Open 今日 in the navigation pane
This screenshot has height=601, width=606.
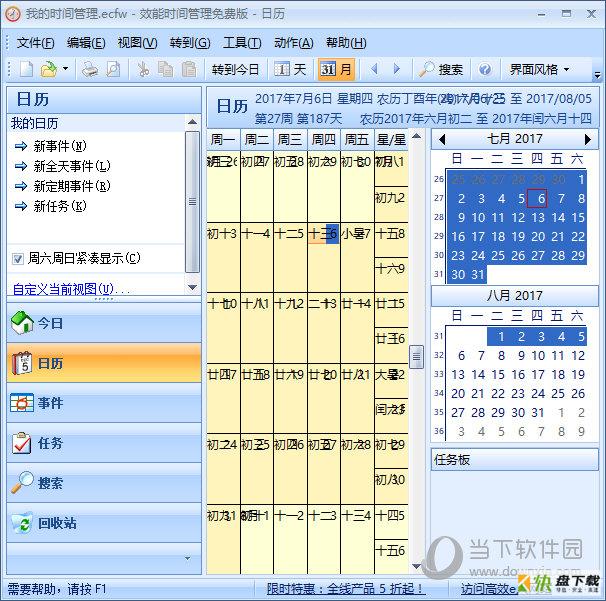[104, 323]
